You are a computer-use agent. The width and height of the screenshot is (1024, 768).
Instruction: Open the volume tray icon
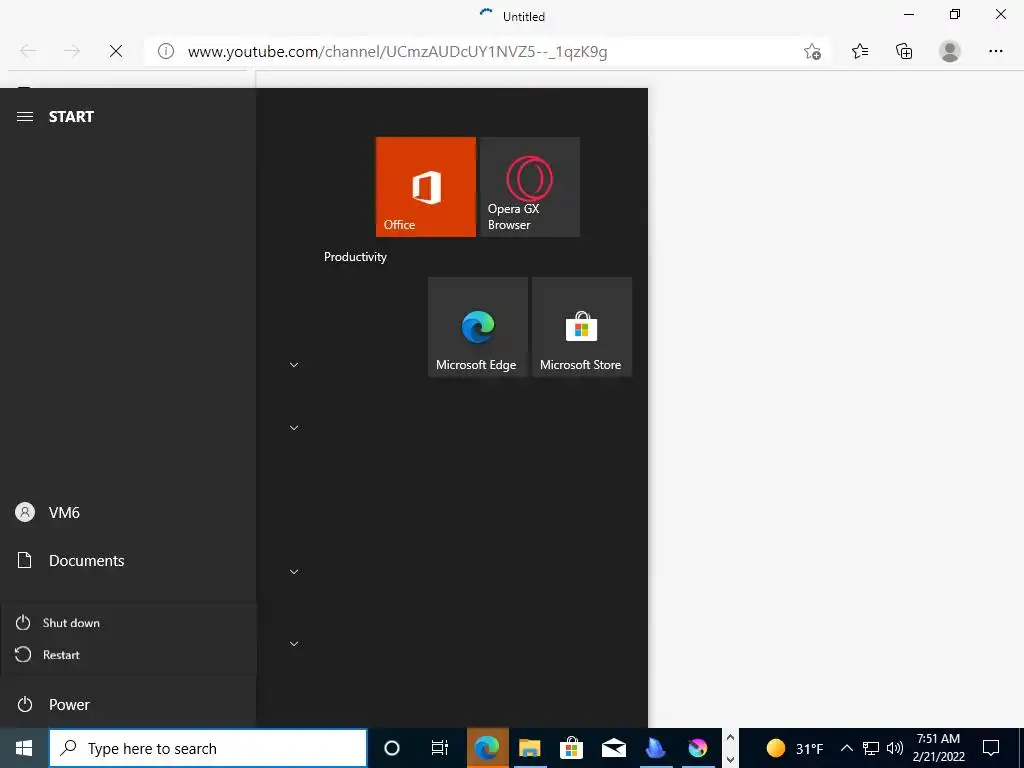tap(895, 748)
